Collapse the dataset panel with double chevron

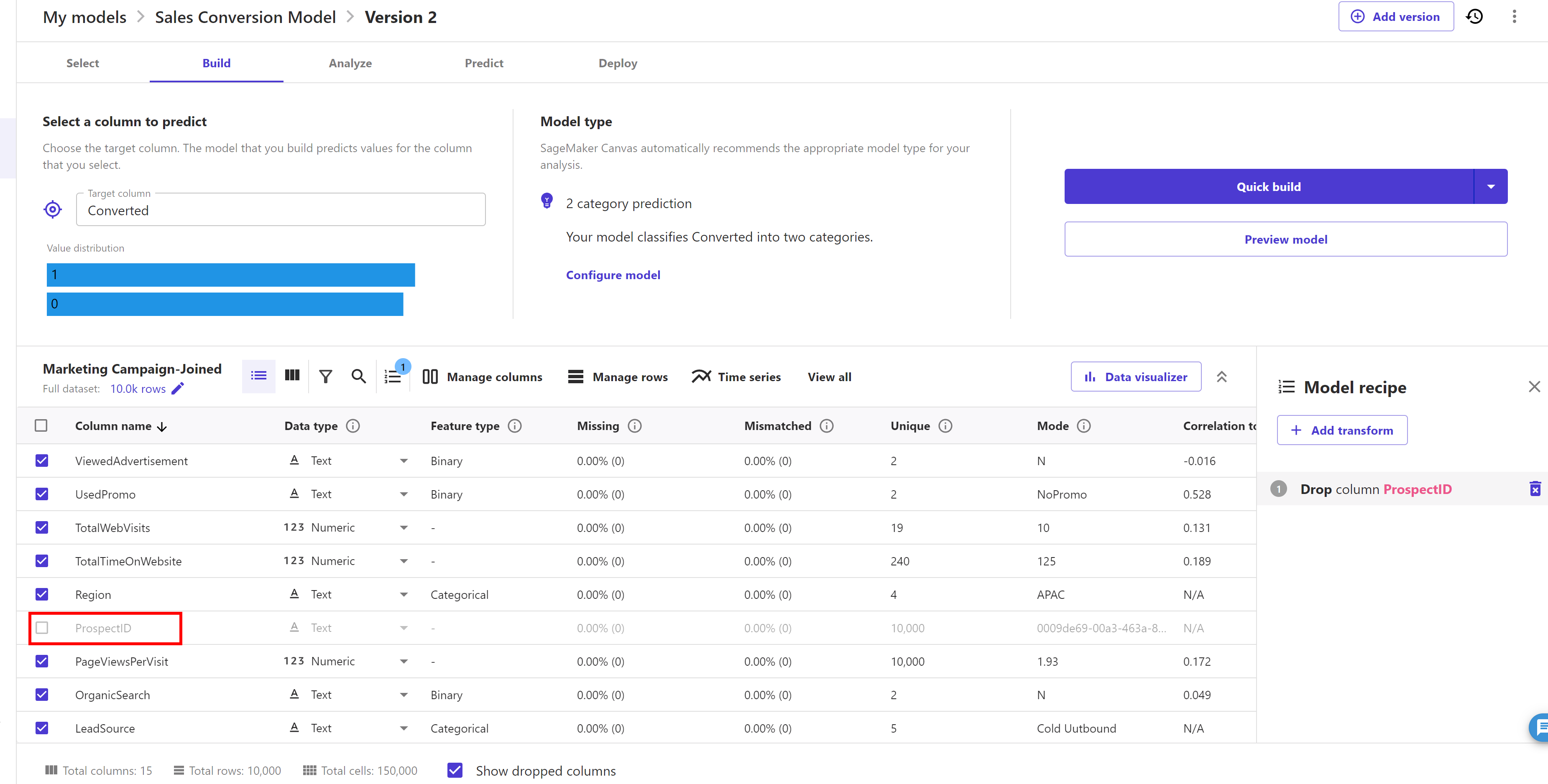(x=1222, y=377)
